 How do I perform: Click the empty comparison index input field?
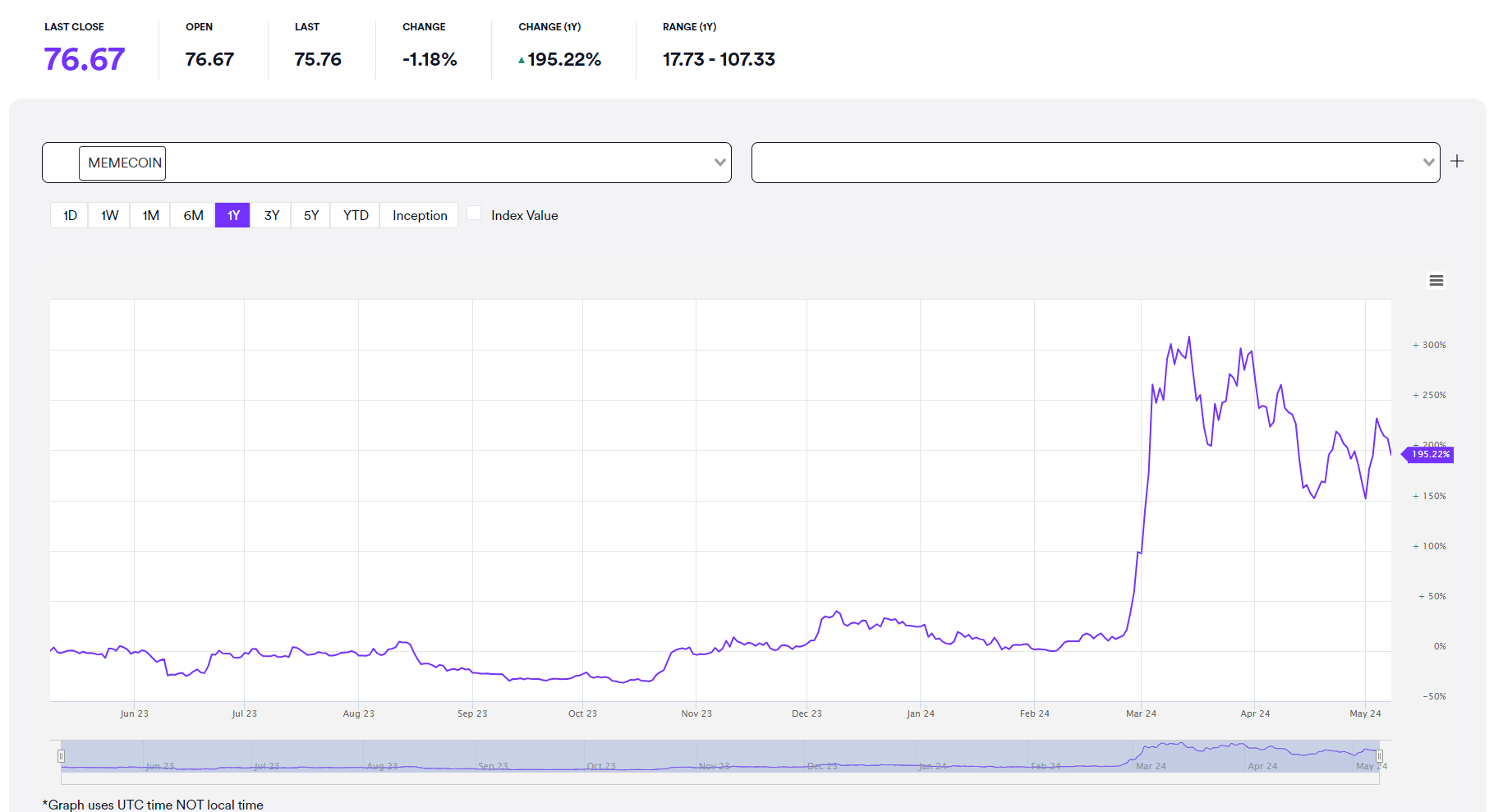click(x=1086, y=163)
